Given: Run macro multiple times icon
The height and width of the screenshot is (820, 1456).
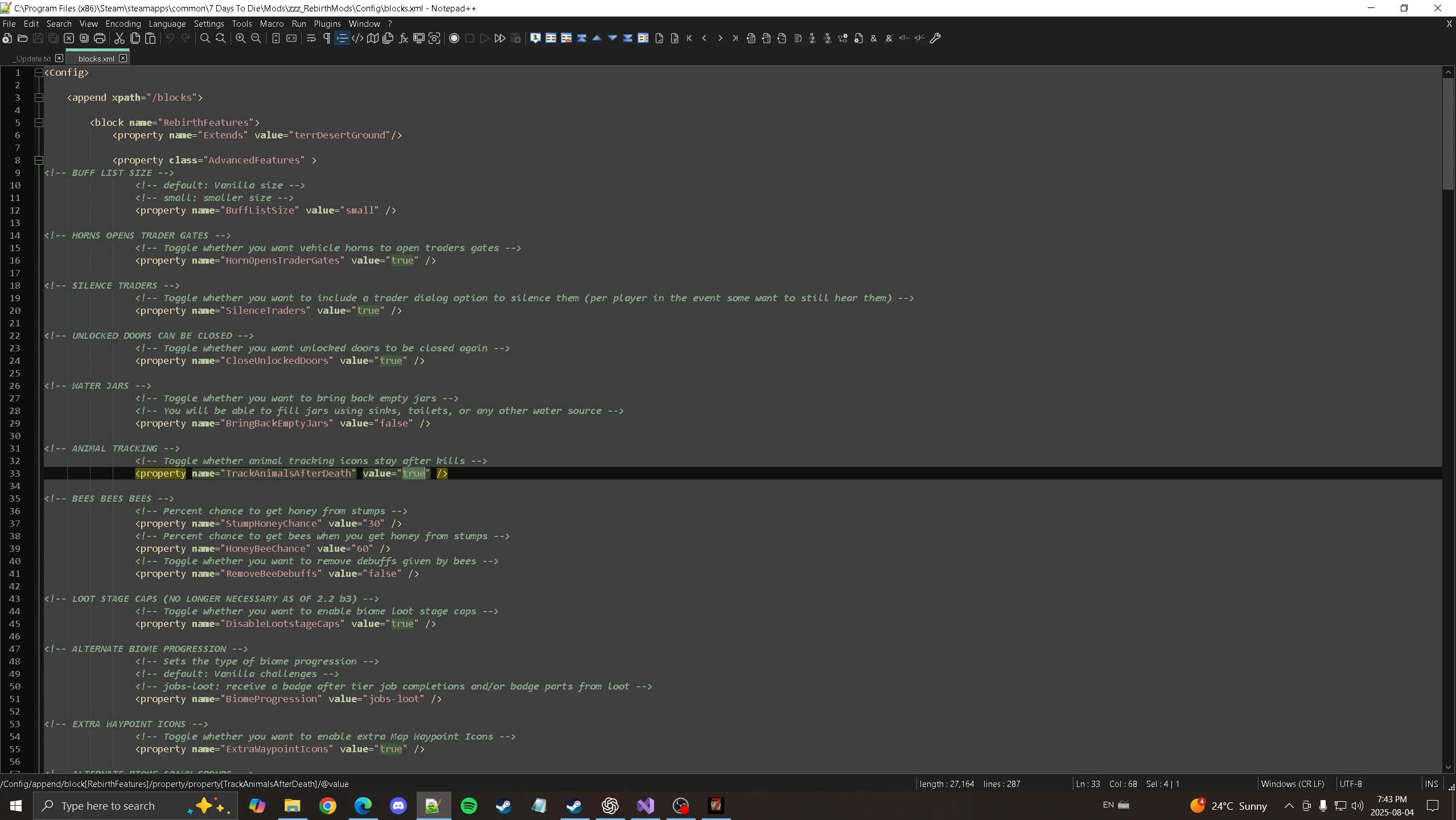Looking at the screenshot, I should tap(500, 38).
